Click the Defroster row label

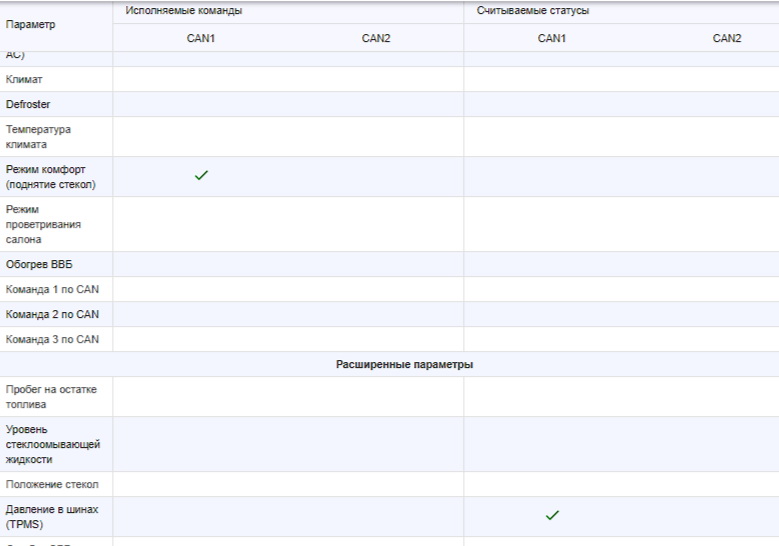28,104
